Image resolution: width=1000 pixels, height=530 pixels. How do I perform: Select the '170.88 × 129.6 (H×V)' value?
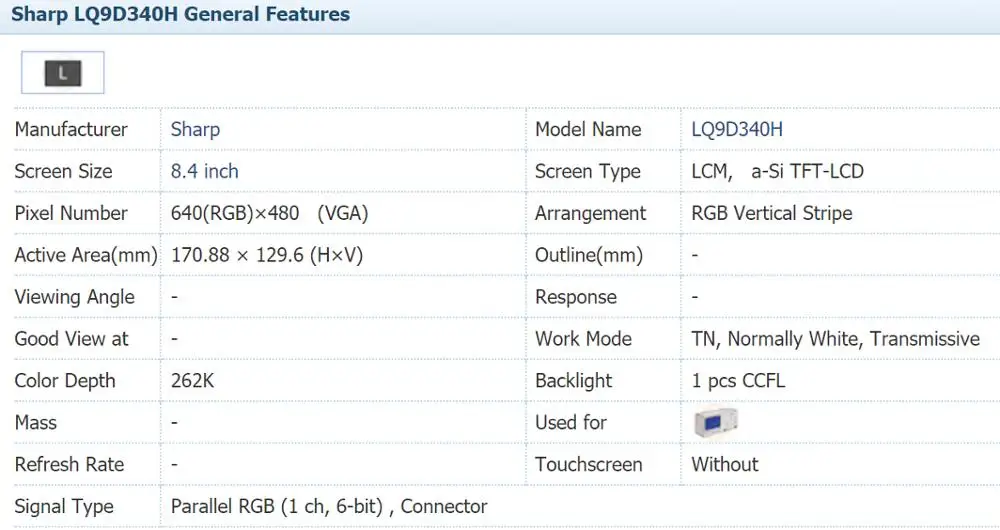tap(267, 255)
